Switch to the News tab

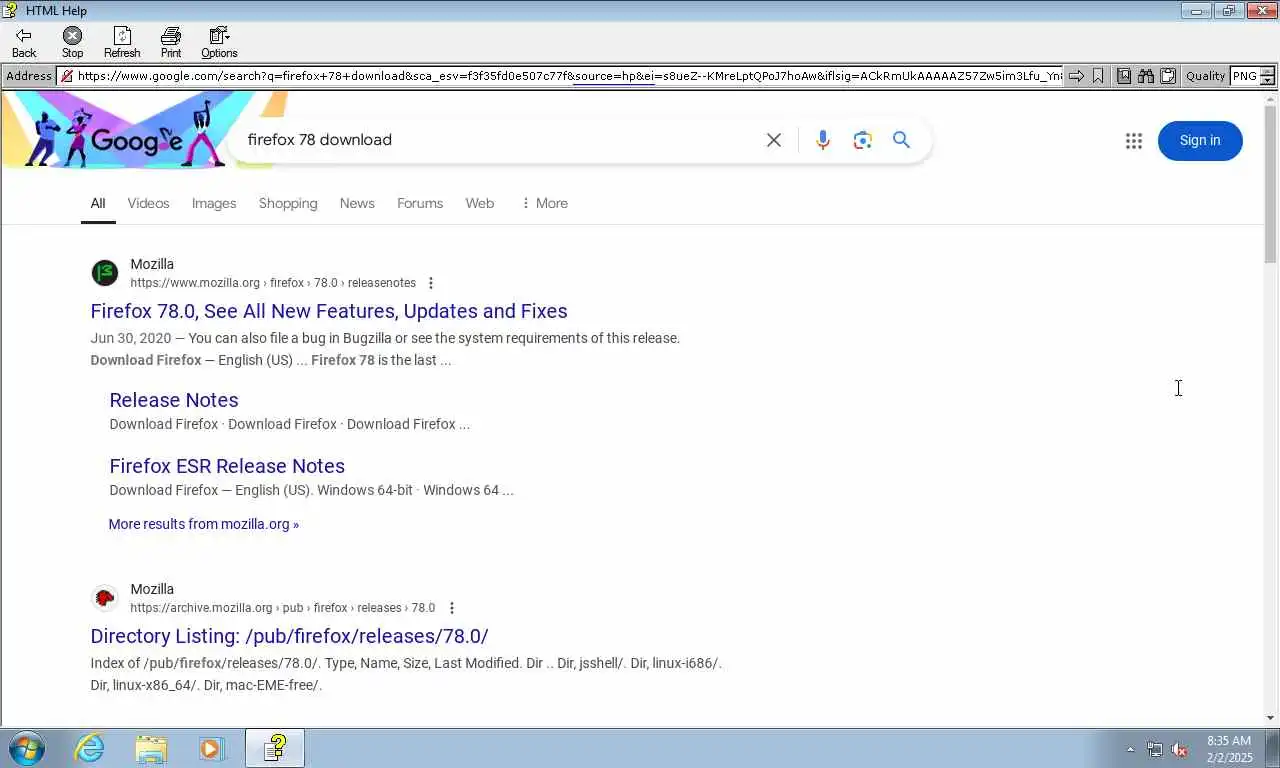(x=357, y=204)
